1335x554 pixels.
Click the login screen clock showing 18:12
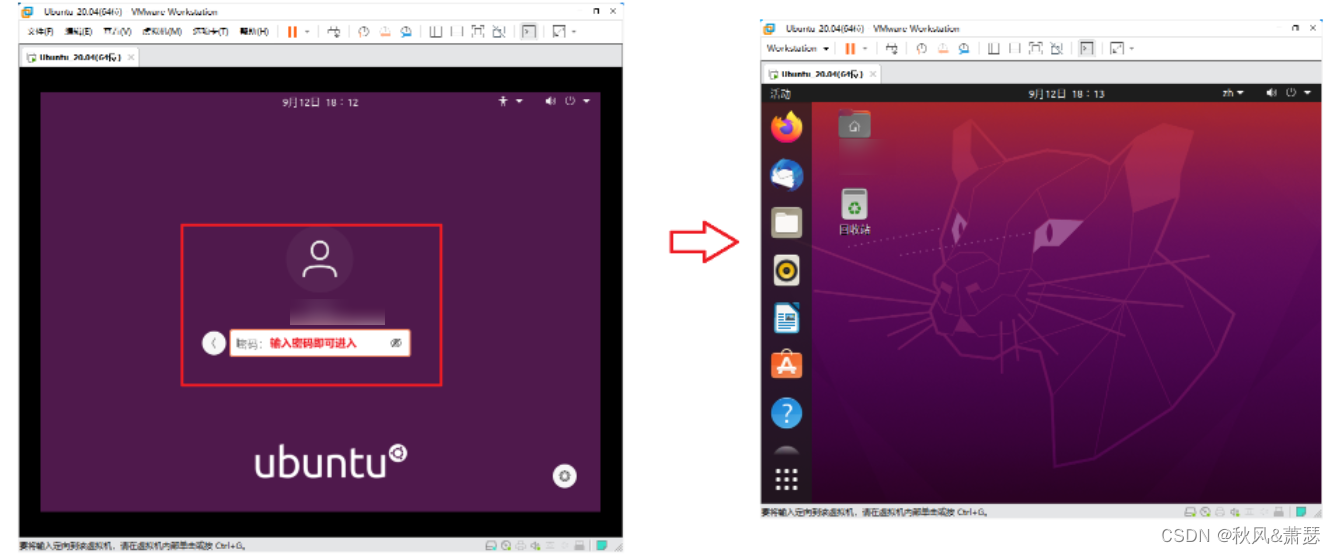[320, 102]
